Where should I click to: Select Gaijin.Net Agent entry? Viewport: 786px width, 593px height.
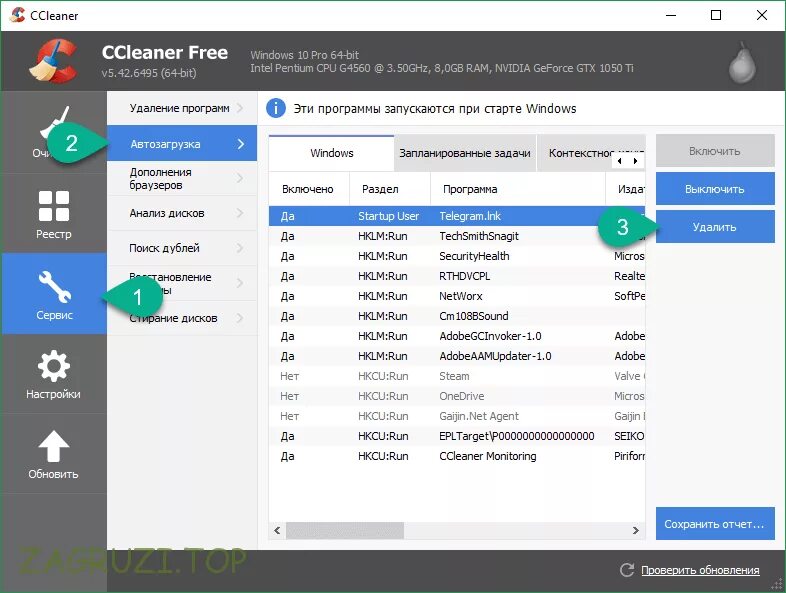(457, 416)
